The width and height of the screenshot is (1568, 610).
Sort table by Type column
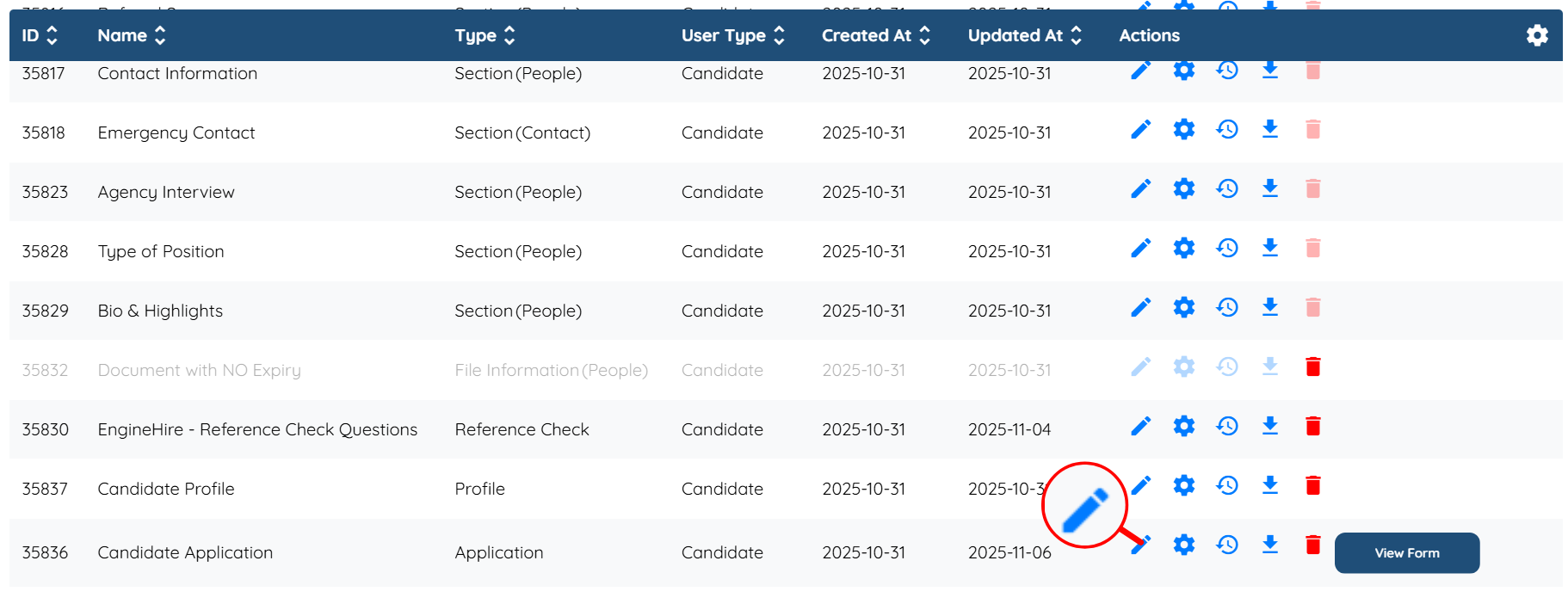point(485,35)
